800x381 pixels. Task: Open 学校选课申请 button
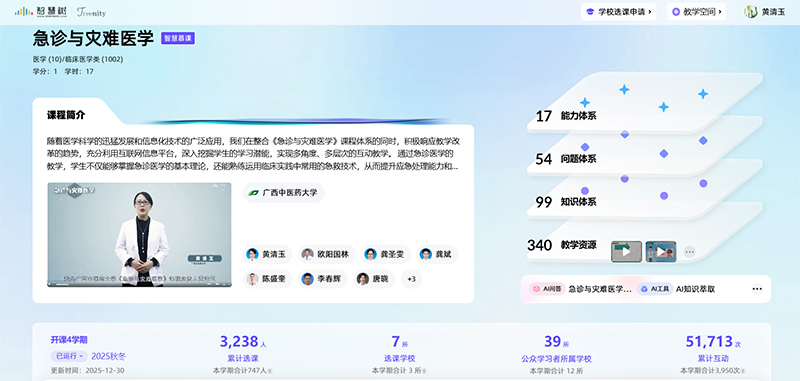(x=618, y=11)
